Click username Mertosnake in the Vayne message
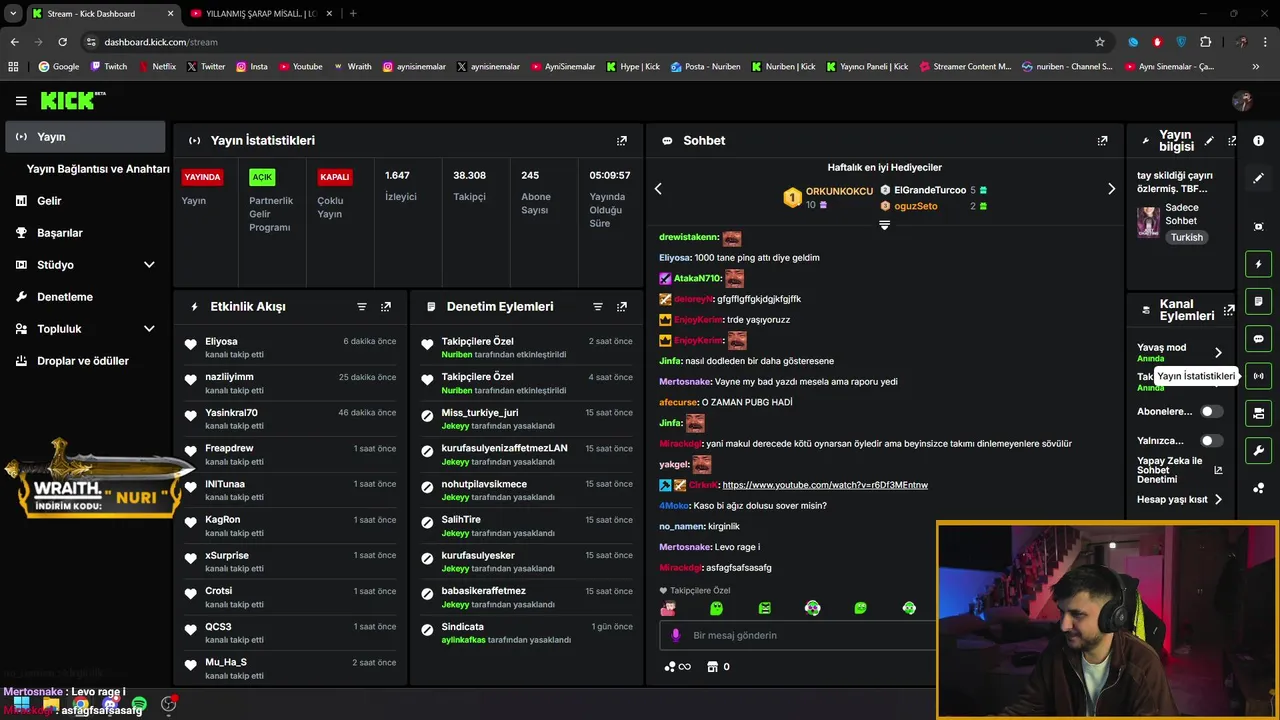Screen dimensions: 1280x720 pyautogui.click(x=685, y=382)
